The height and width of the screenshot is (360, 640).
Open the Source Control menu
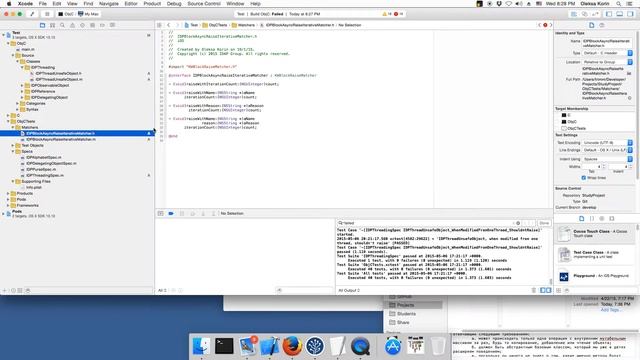tap(204, 3)
